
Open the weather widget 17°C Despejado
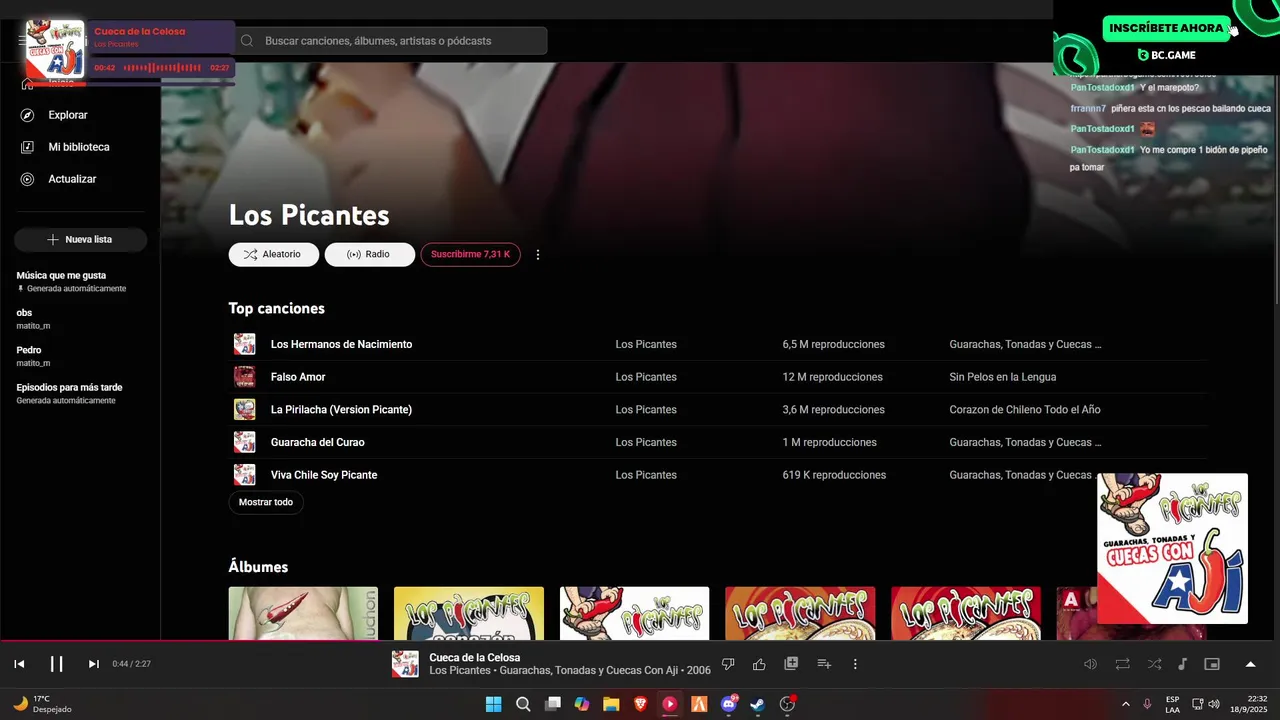(x=42, y=704)
